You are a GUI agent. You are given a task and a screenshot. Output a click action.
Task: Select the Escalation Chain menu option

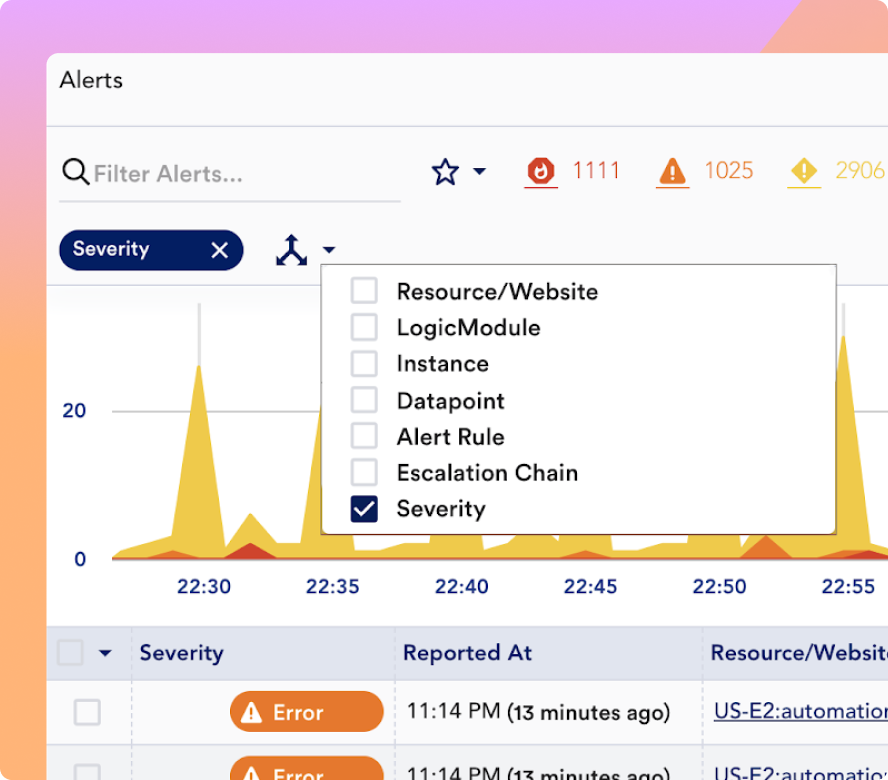487,473
